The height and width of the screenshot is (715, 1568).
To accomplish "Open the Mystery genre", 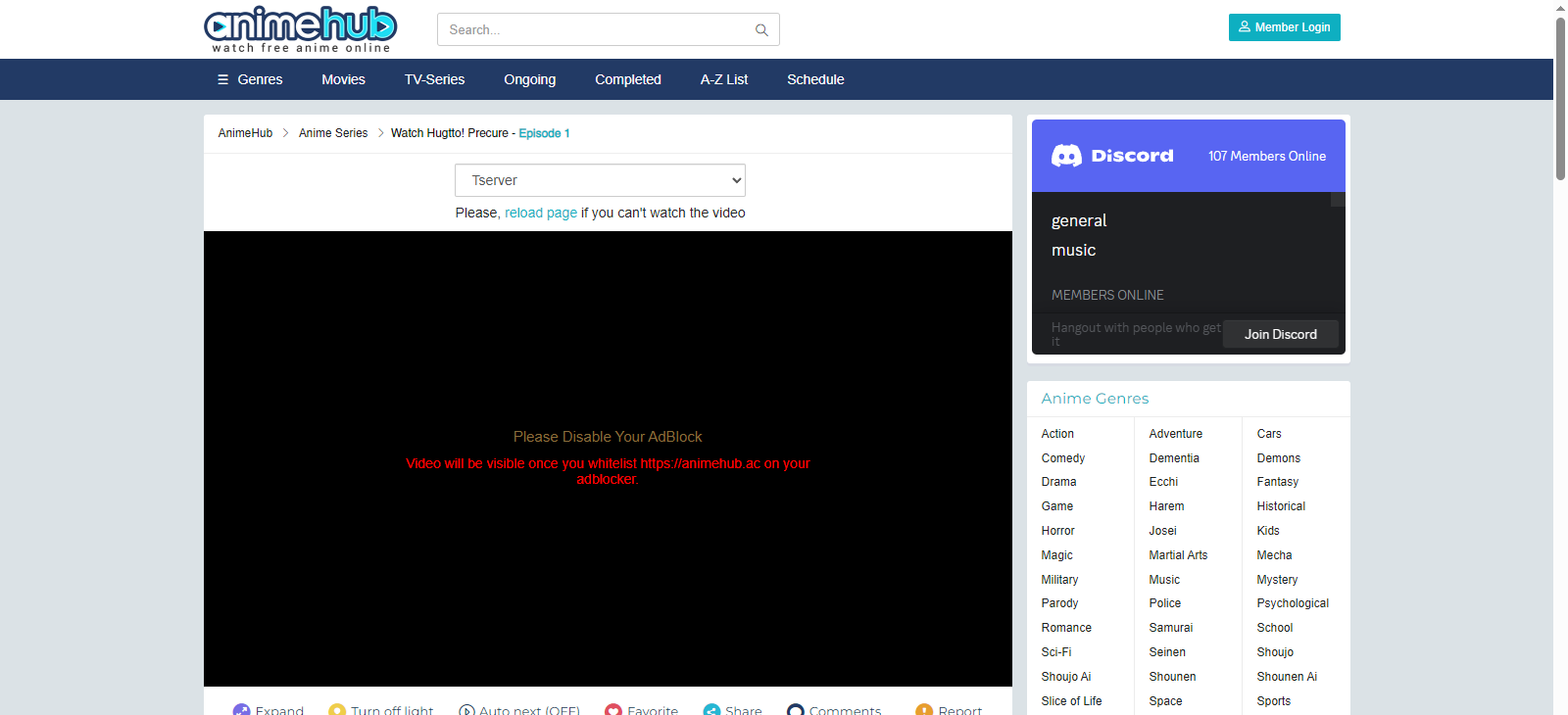I will [x=1277, y=580].
